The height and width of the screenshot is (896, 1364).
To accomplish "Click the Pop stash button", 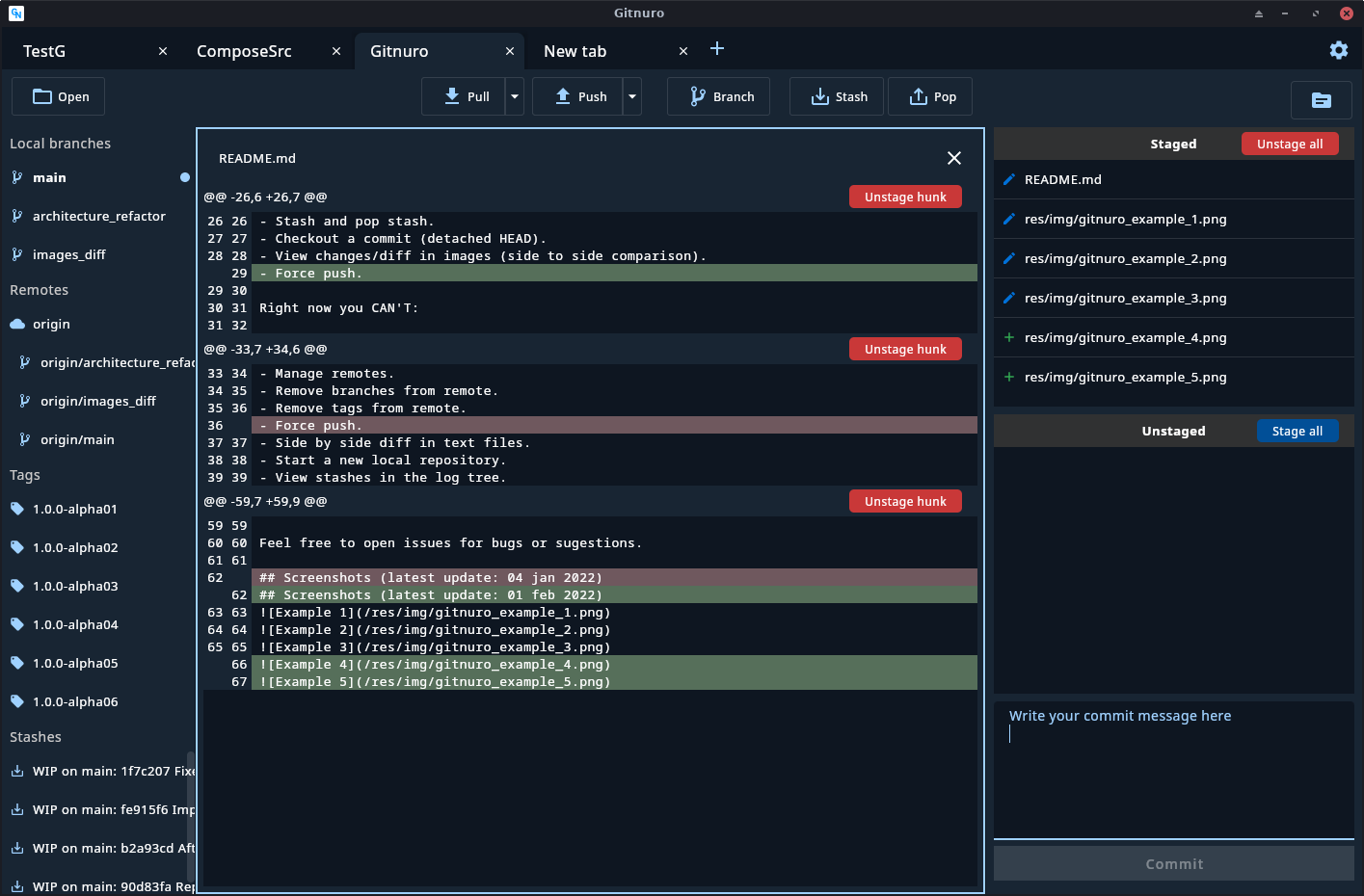I will click(930, 96).
